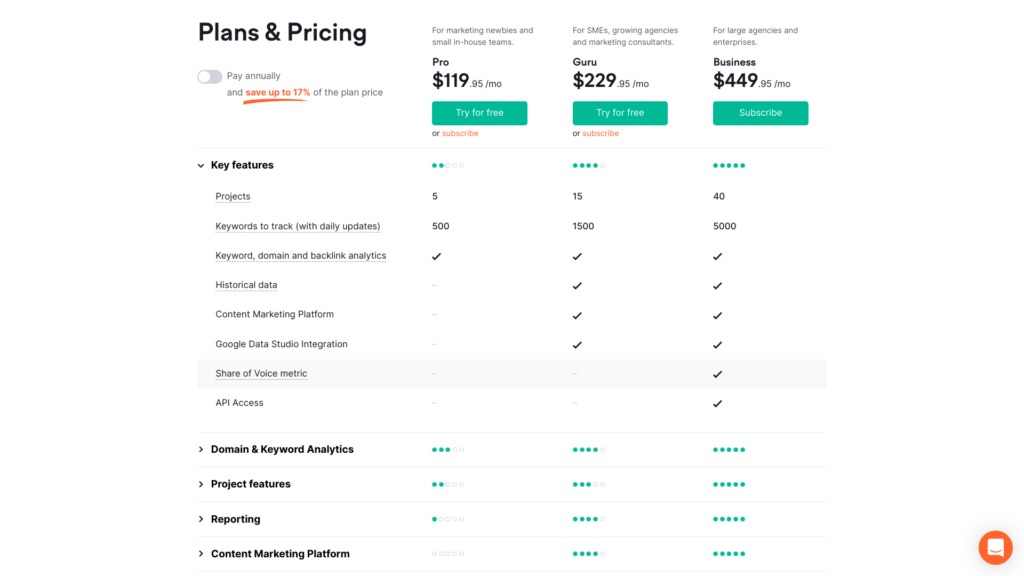Click the Business plan Share of Voice checkmark

[x=718, y=374]
